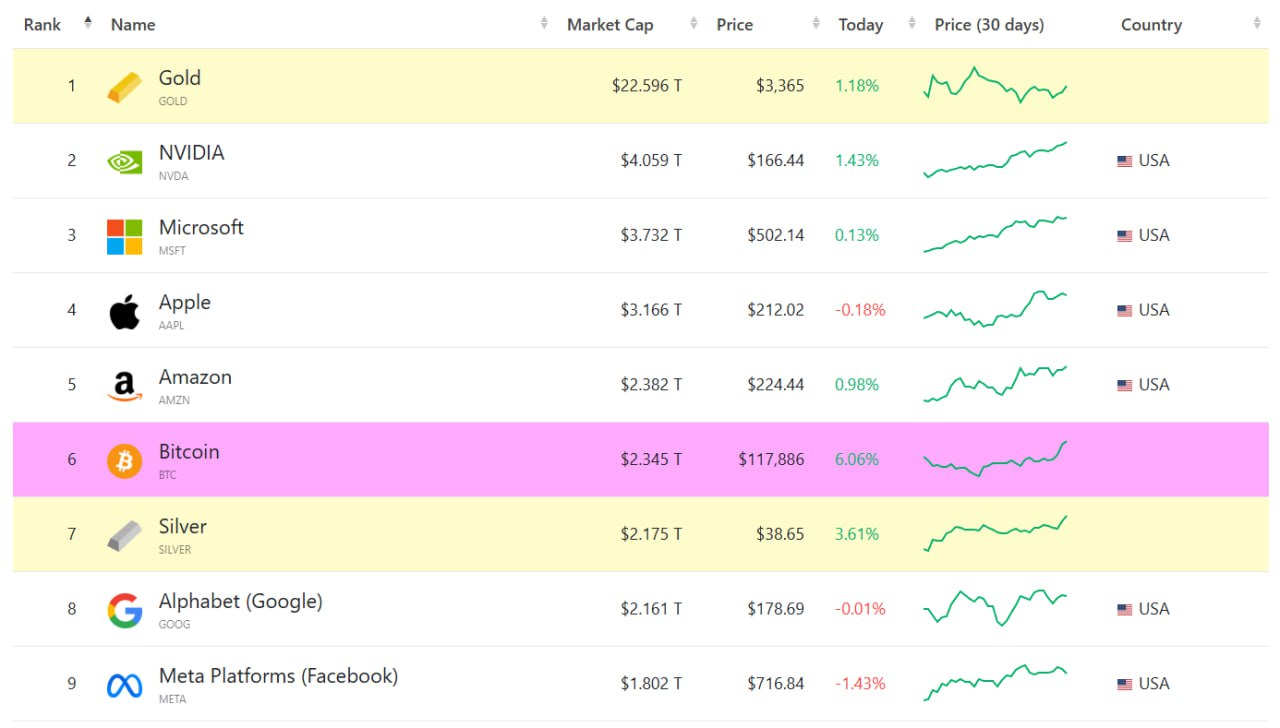Image resolution: width=1280 pixels, height=728 pixels.
Task: Click the Price (30 days) column header
Action: click(x=989, y=24)
